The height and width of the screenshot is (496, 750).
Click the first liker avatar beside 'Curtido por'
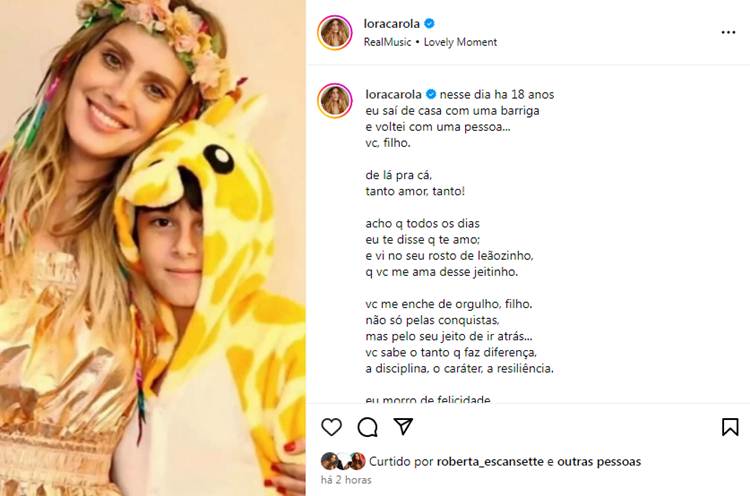point(329,461)
